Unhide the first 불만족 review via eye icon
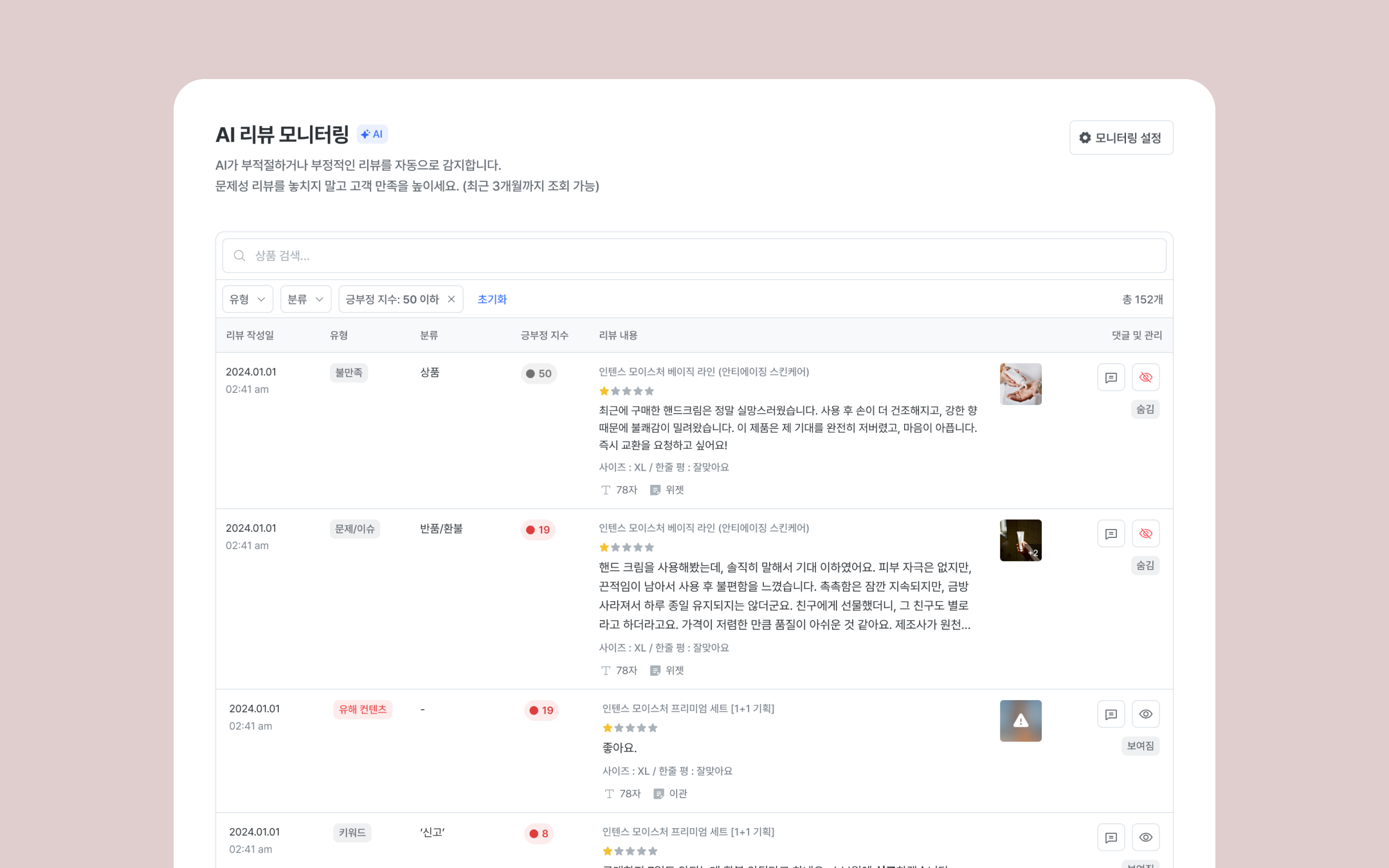The height and width of the screenshot is (868, 1389). 1145,377
